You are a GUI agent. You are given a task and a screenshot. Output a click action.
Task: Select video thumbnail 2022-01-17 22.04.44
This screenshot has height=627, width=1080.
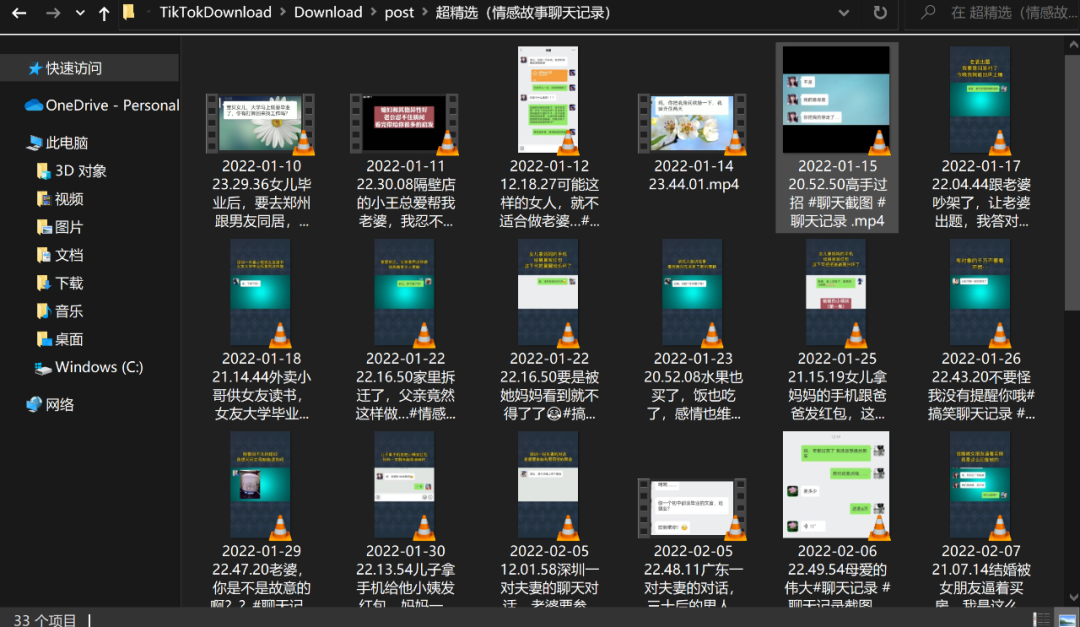click(980, 100)
